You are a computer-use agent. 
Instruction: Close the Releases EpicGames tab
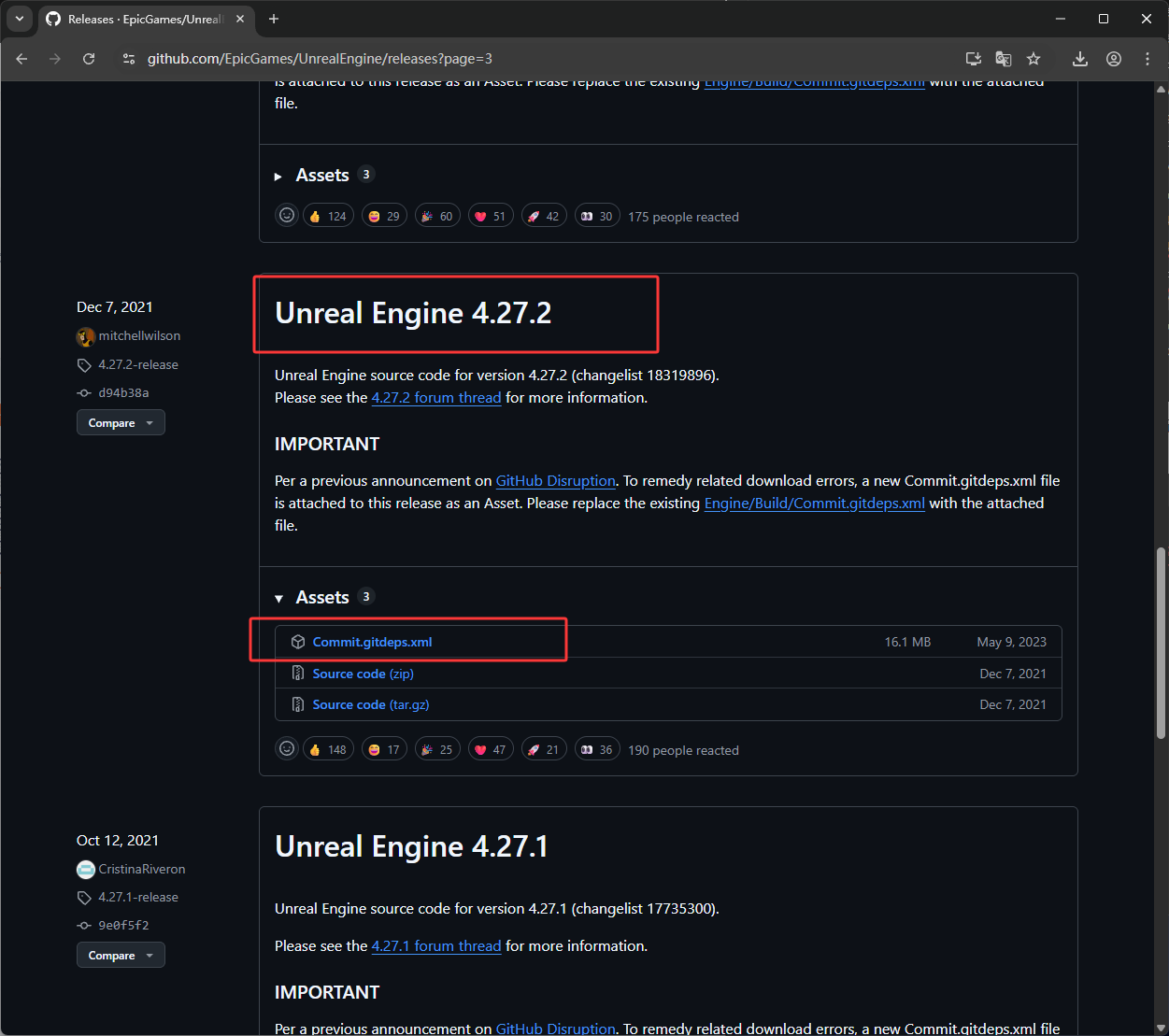[240, 19]
